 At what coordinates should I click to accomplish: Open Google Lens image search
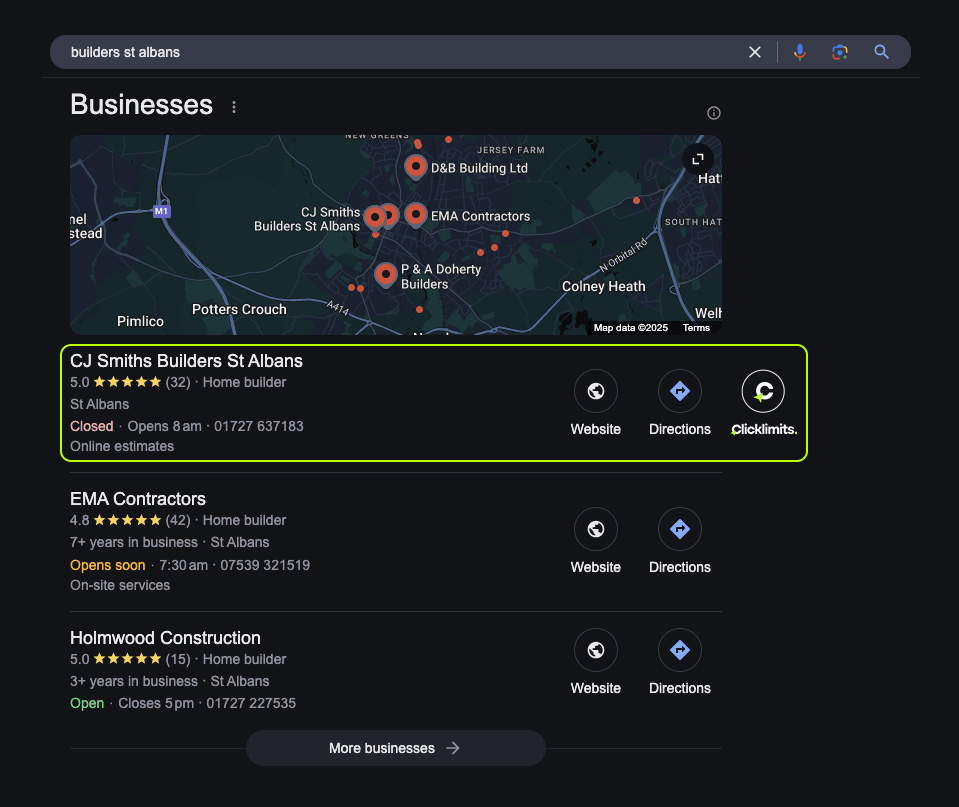(x=839, y=51)
